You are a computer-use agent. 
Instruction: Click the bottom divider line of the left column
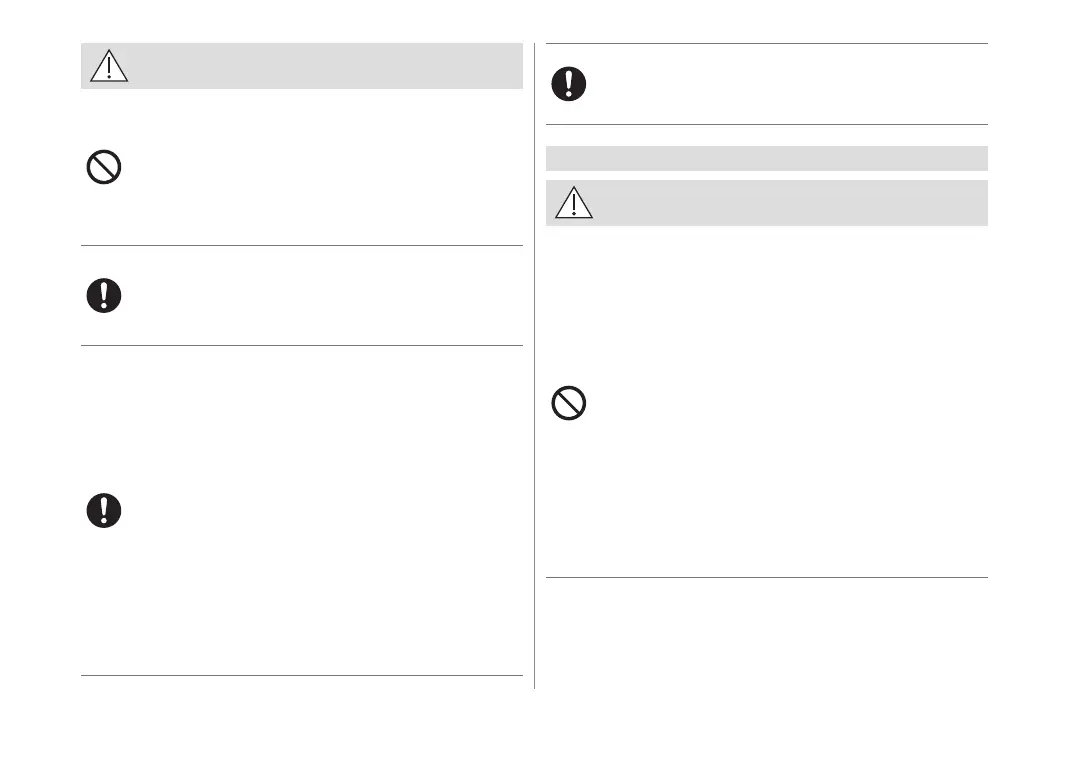tap(301, 676)
